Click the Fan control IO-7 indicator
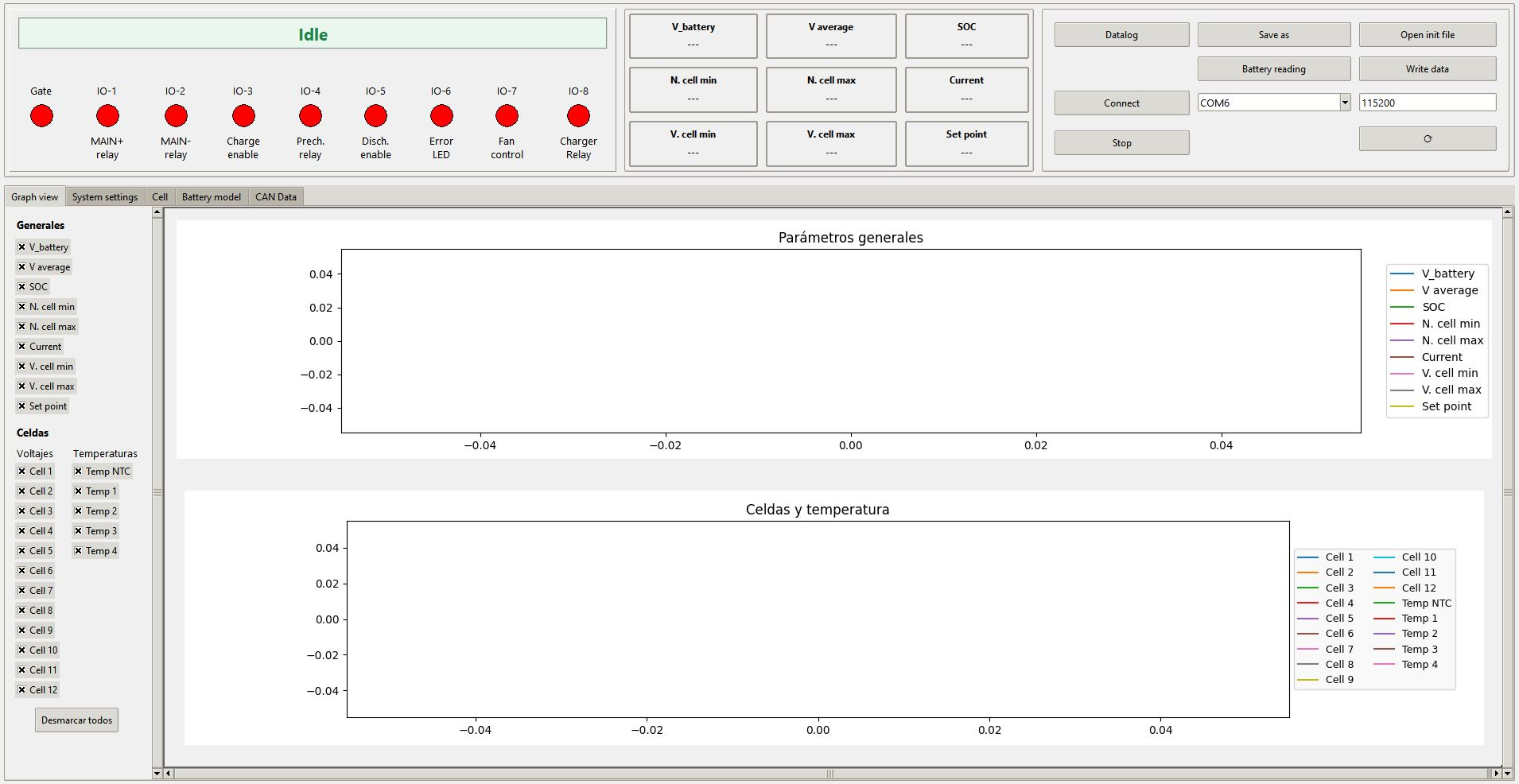The image size is (1519, 784). click(x=507, y=116)
